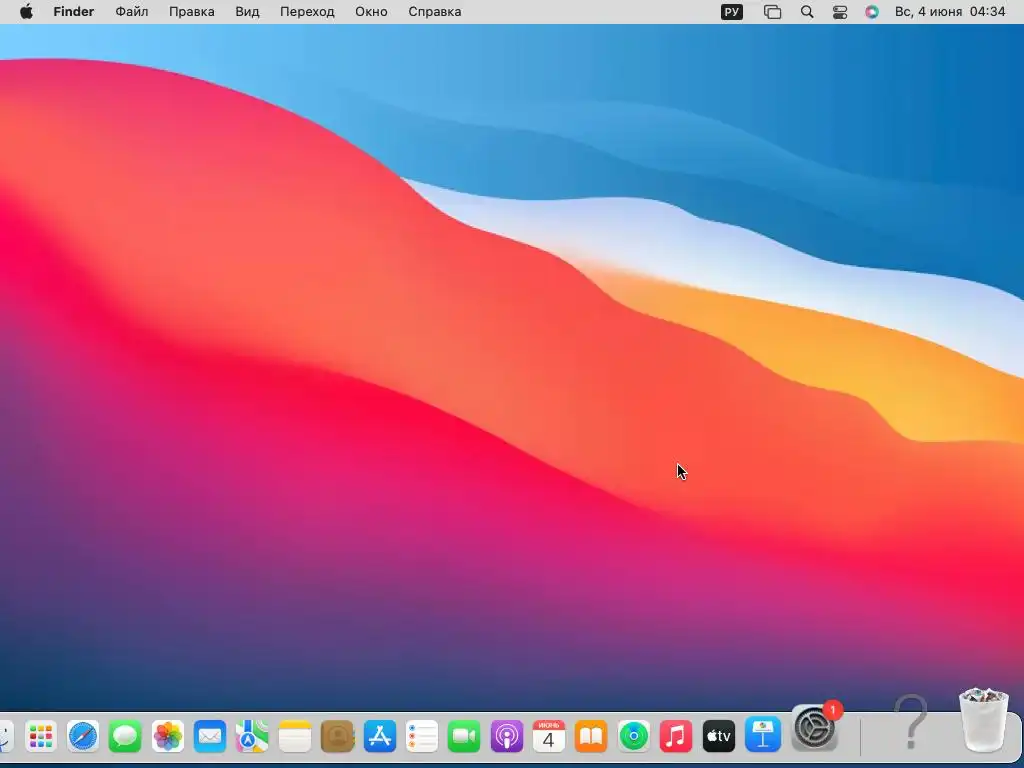This screenshot has width=1024, height=768.
Task: Open the Finder application menu
Action: [x=74, y=12]
